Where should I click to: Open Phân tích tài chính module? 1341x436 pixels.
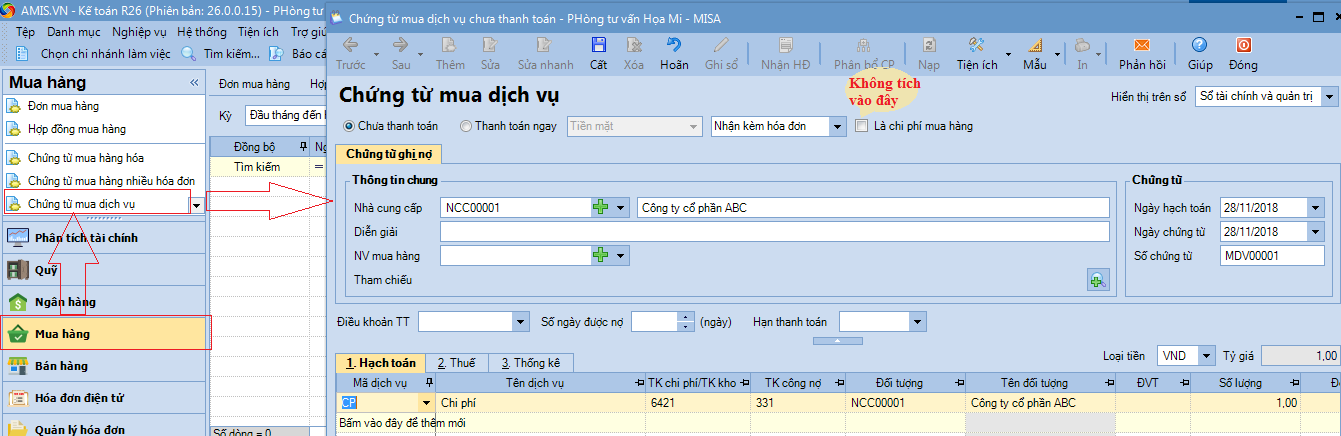[x=105, y=237]
